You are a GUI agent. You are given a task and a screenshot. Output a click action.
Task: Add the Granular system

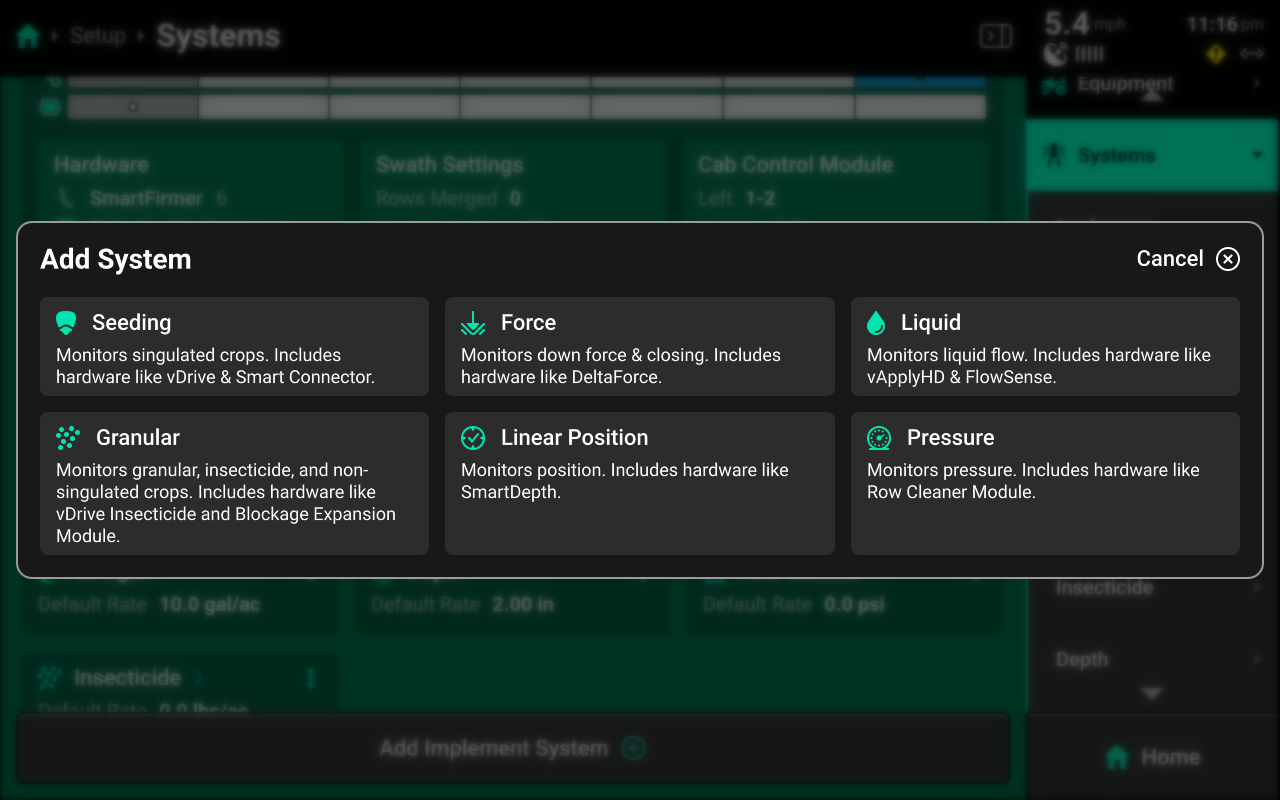(234, 483)
